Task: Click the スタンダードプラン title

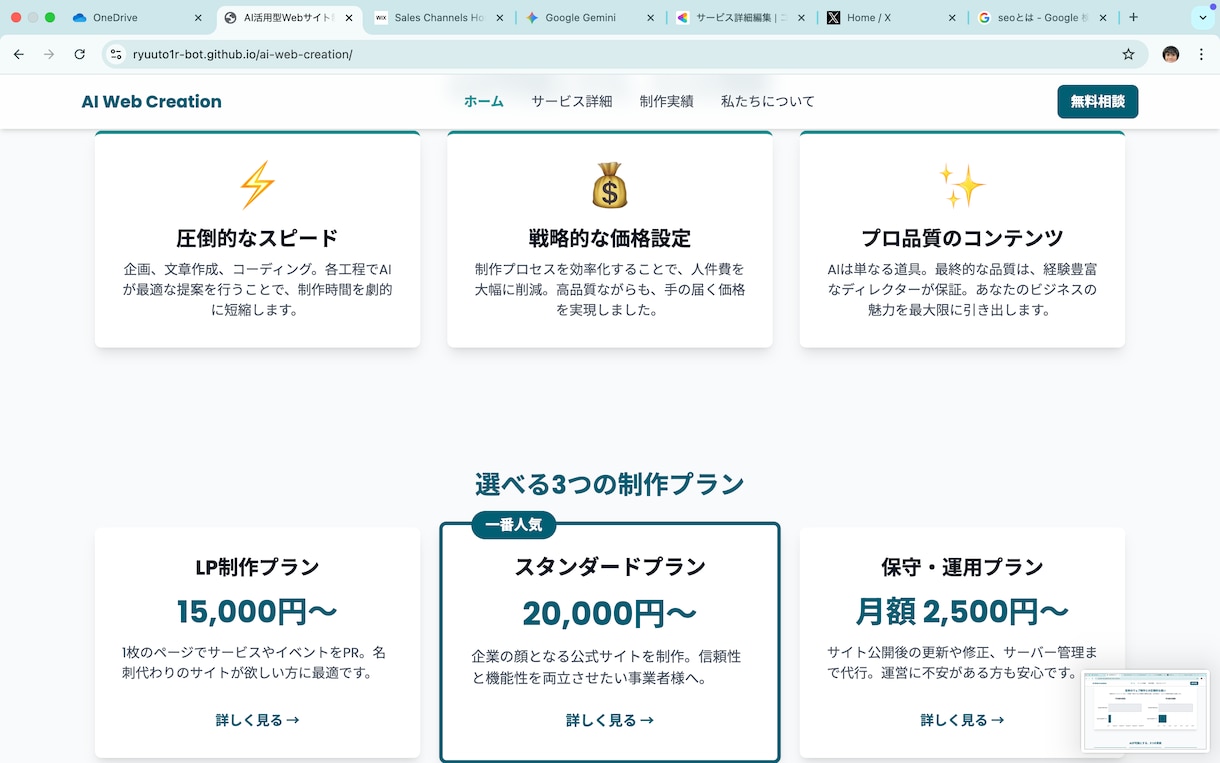Action: pos(610,567)
